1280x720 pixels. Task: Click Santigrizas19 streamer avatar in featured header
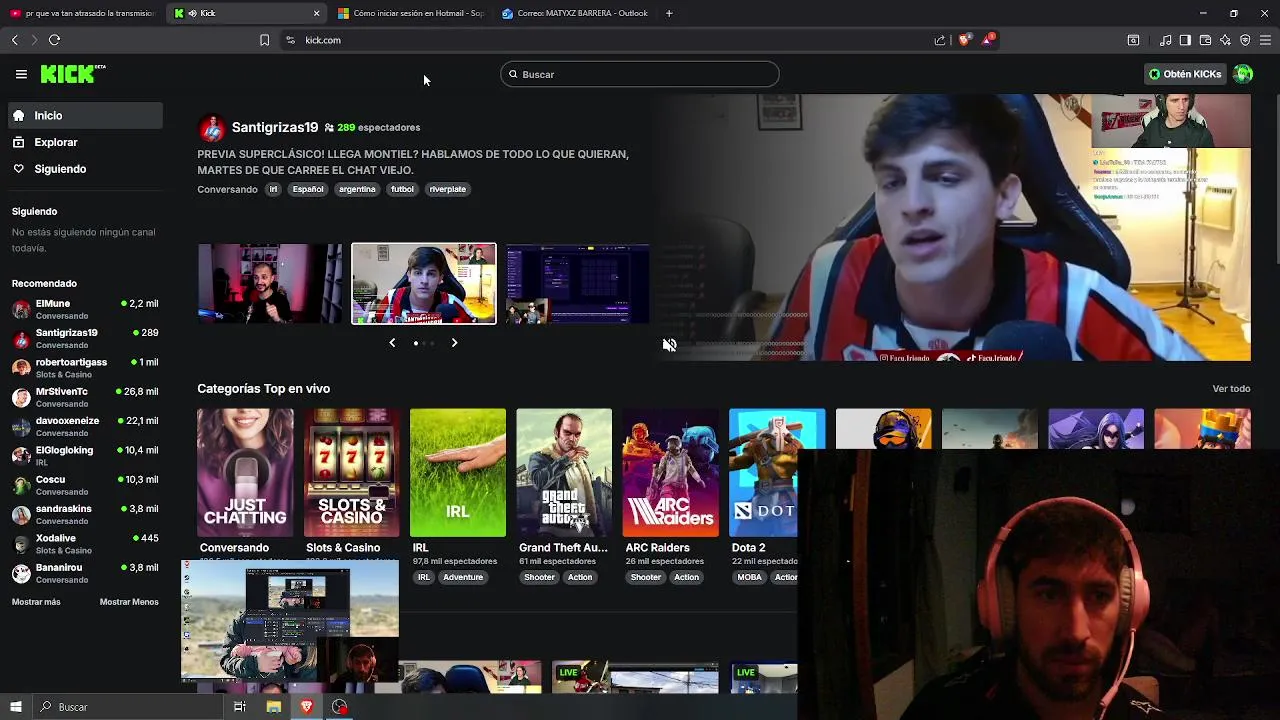pyautogui.click(x=211, y=128)
